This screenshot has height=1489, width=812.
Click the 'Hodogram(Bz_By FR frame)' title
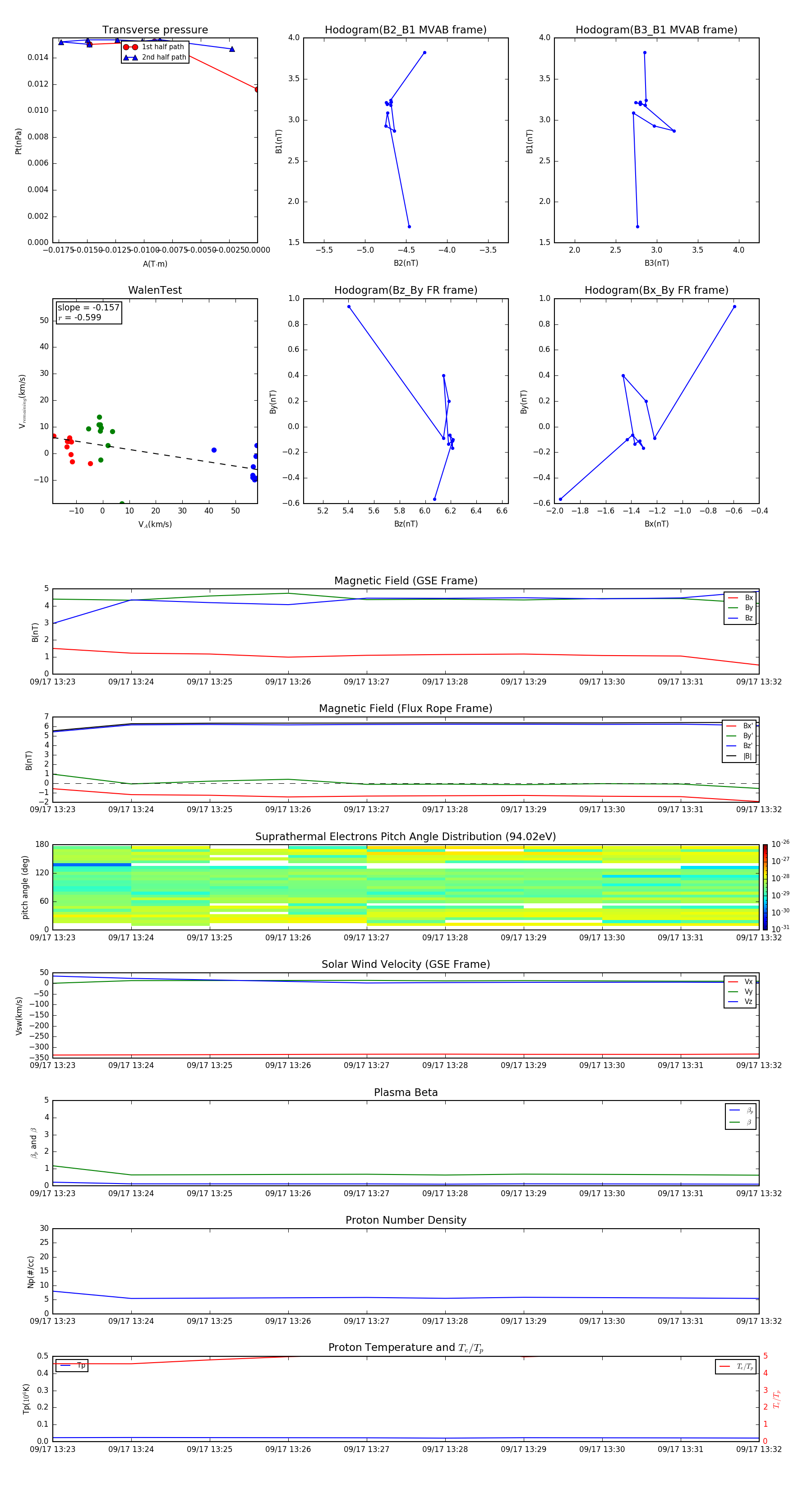click(406, 290)
